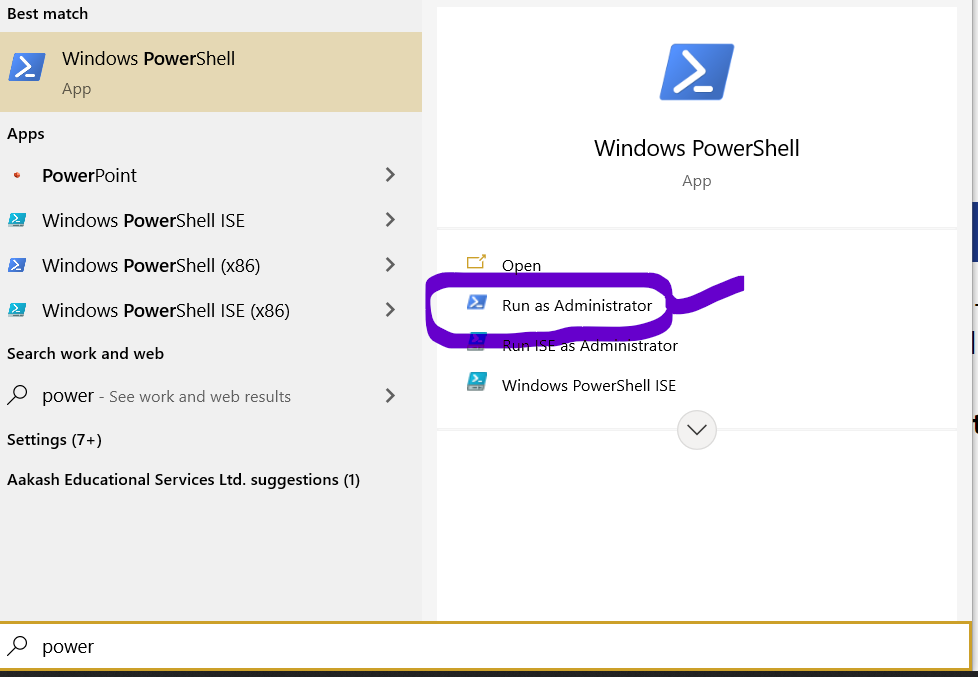This screenshot has height=677, width=978.
Task: Click the down arrow to show more actions
Action: pyautogui.click(x=696, y=430)
